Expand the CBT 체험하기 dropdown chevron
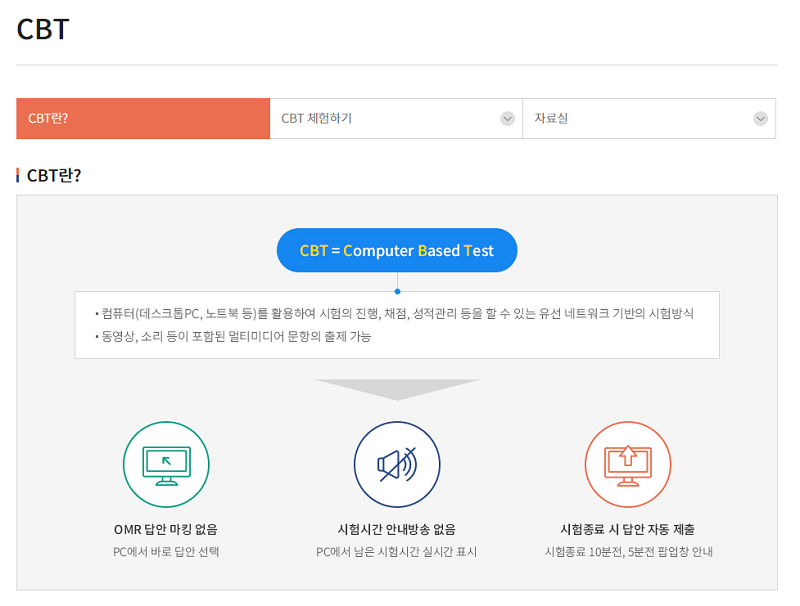The image size is (800, 606). (x=507, y=119)
